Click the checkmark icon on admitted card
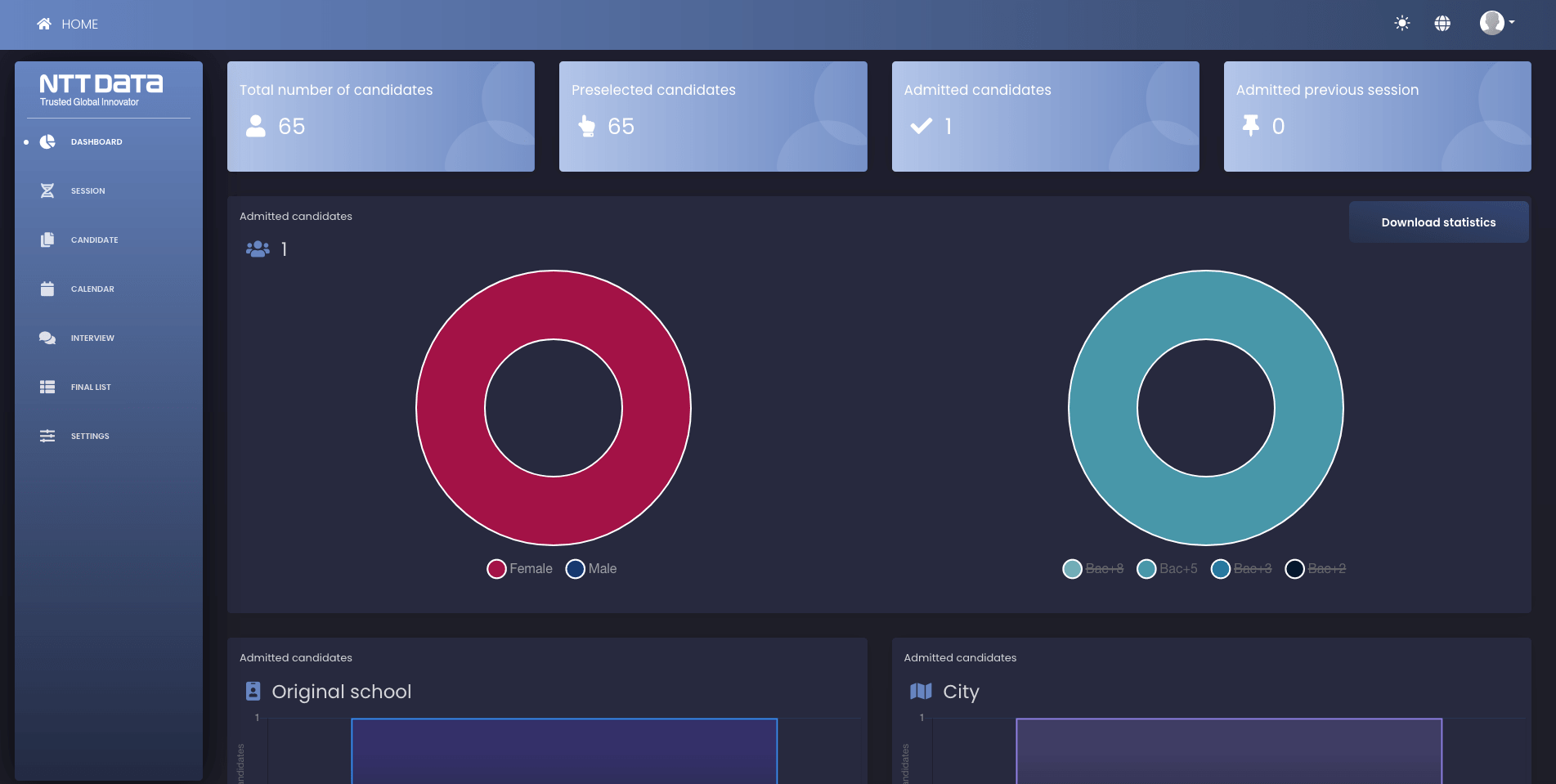 [x=921, y=126]
